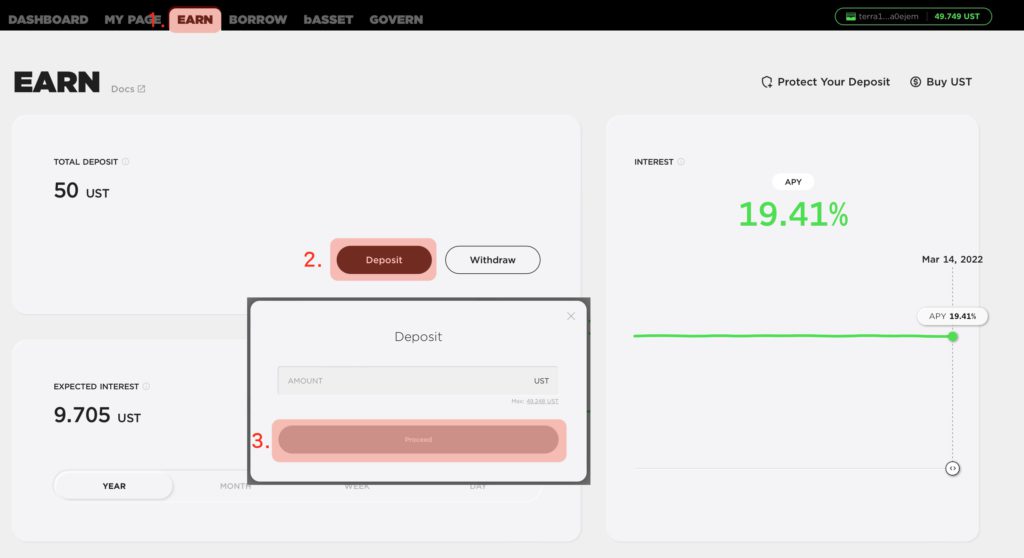Click the 49.749 UST wallet balance

[957, 16]
